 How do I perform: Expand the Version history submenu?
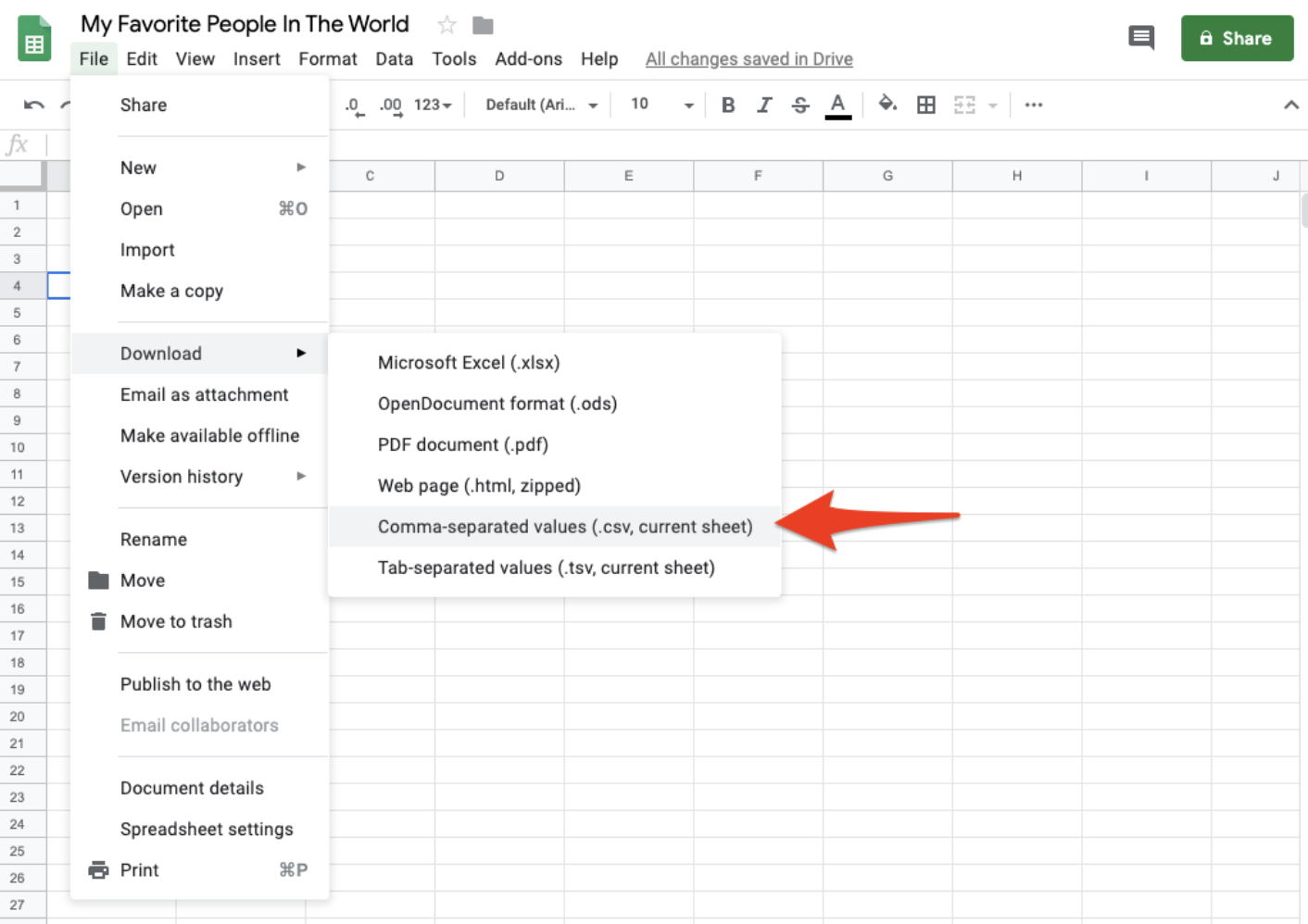pyautogui.click(x=200, y=476)
